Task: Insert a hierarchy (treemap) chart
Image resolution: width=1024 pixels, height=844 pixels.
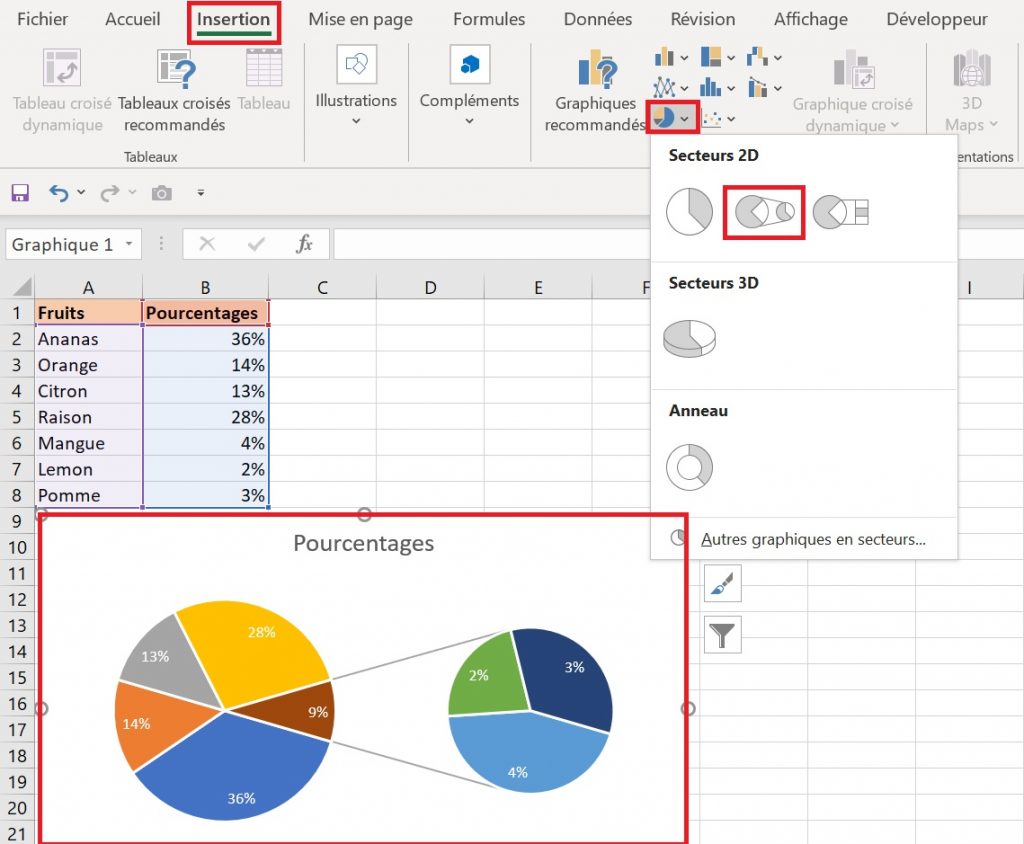Action: click(x=711, y=57)
